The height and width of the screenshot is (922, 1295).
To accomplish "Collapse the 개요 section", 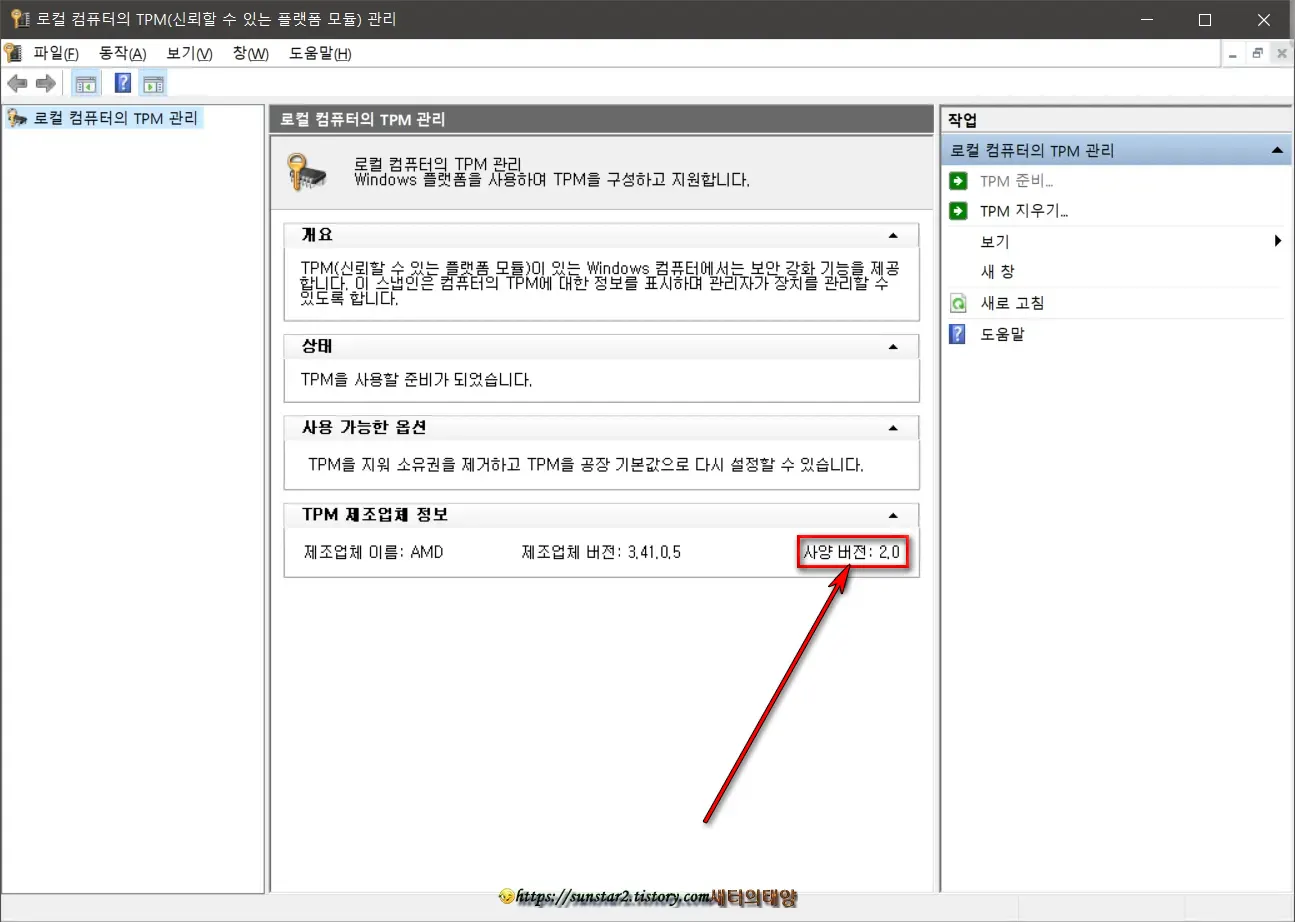I will [x=893, y=235].
